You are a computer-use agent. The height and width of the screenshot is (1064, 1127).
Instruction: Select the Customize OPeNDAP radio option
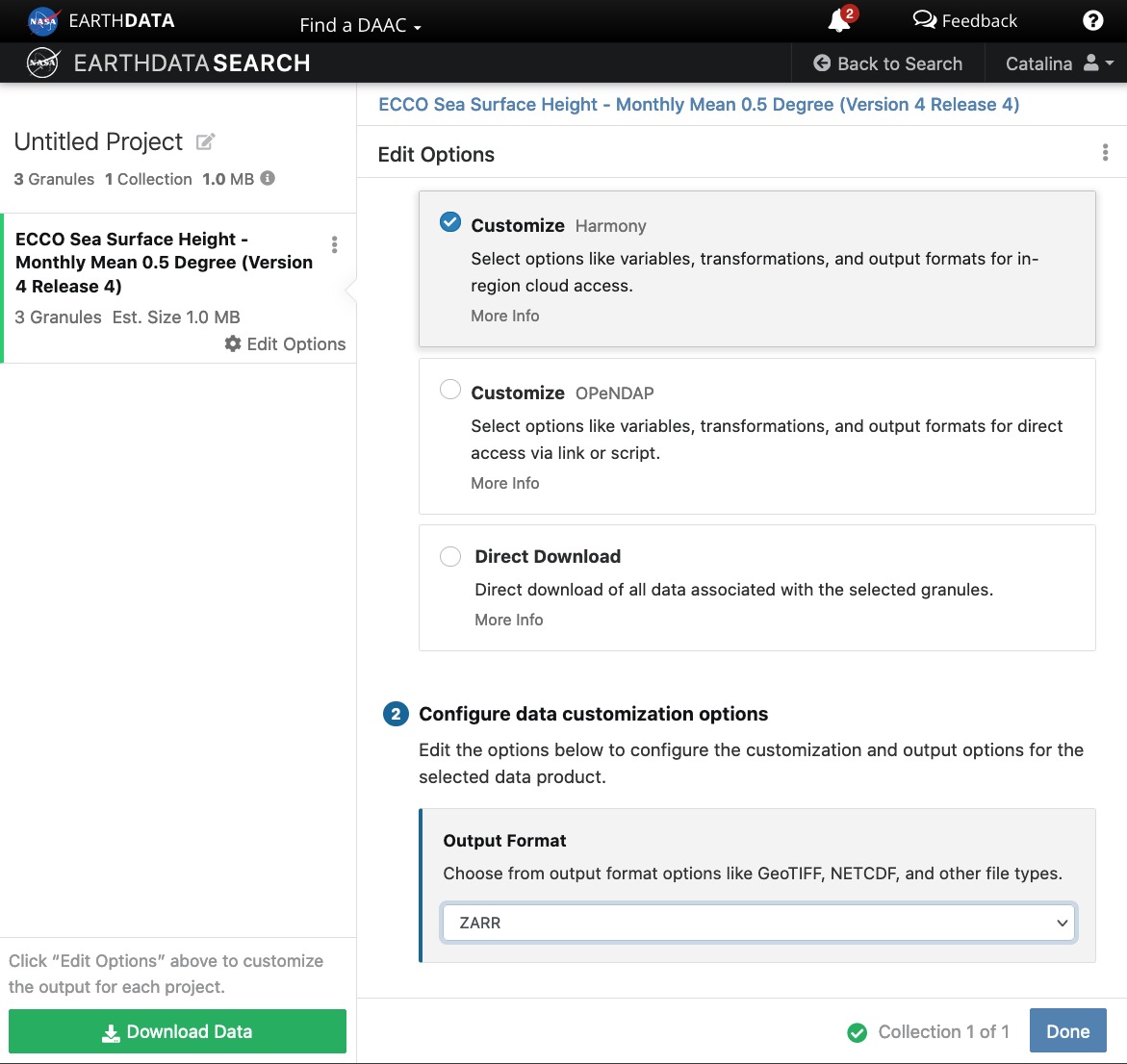coord(450,390)
